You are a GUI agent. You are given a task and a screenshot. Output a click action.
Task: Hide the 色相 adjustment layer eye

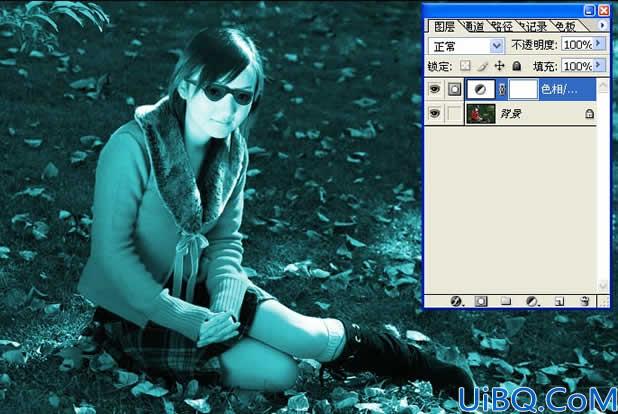(x=435, y=90)
